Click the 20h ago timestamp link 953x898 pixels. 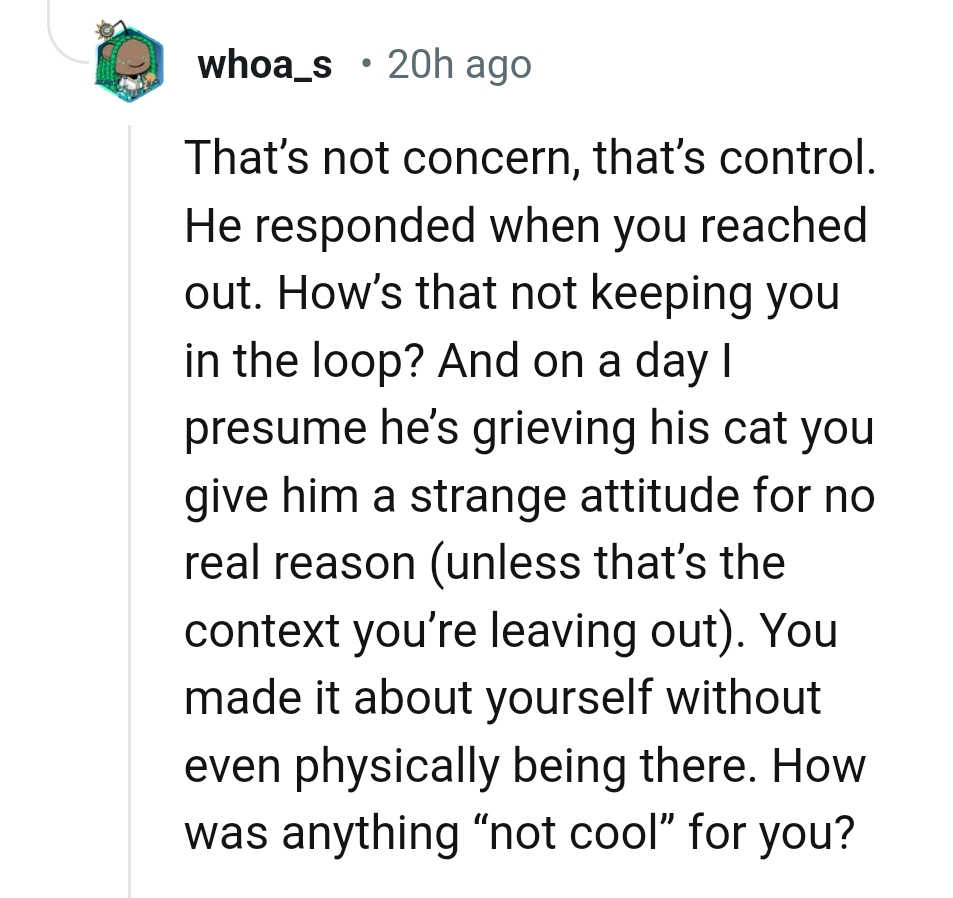click(x=459, y=63)
